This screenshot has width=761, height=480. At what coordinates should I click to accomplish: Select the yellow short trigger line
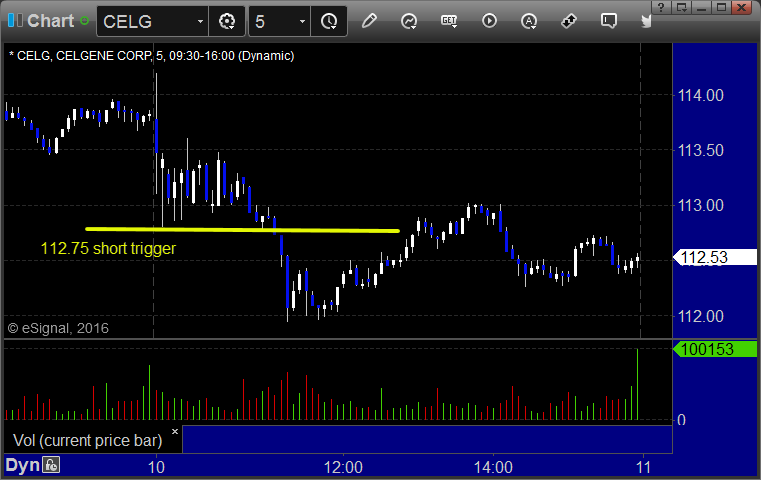coord(242,230)
